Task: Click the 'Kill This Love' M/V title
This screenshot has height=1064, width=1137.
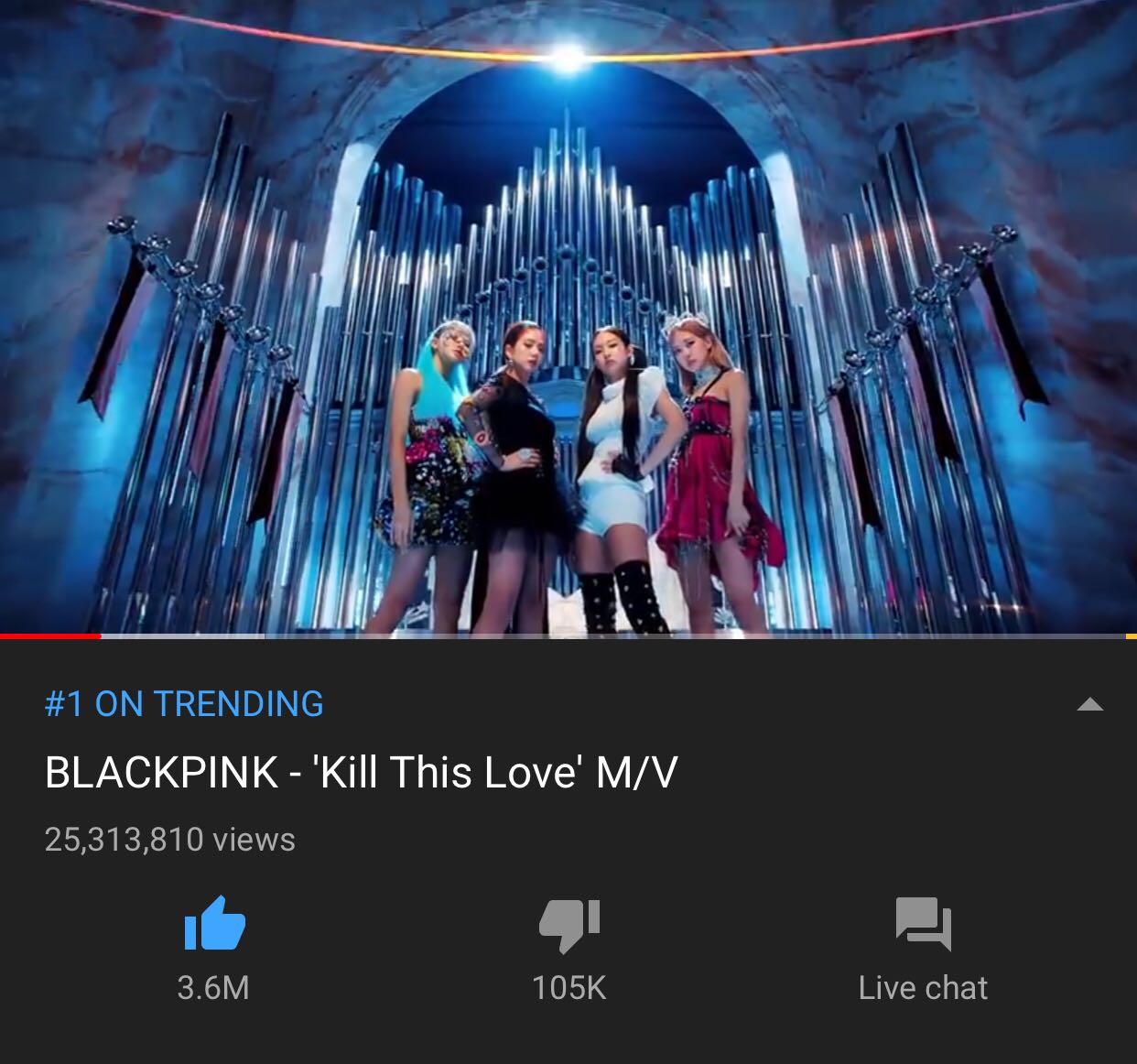Action: pyautogui.click(x=361, y=772)
